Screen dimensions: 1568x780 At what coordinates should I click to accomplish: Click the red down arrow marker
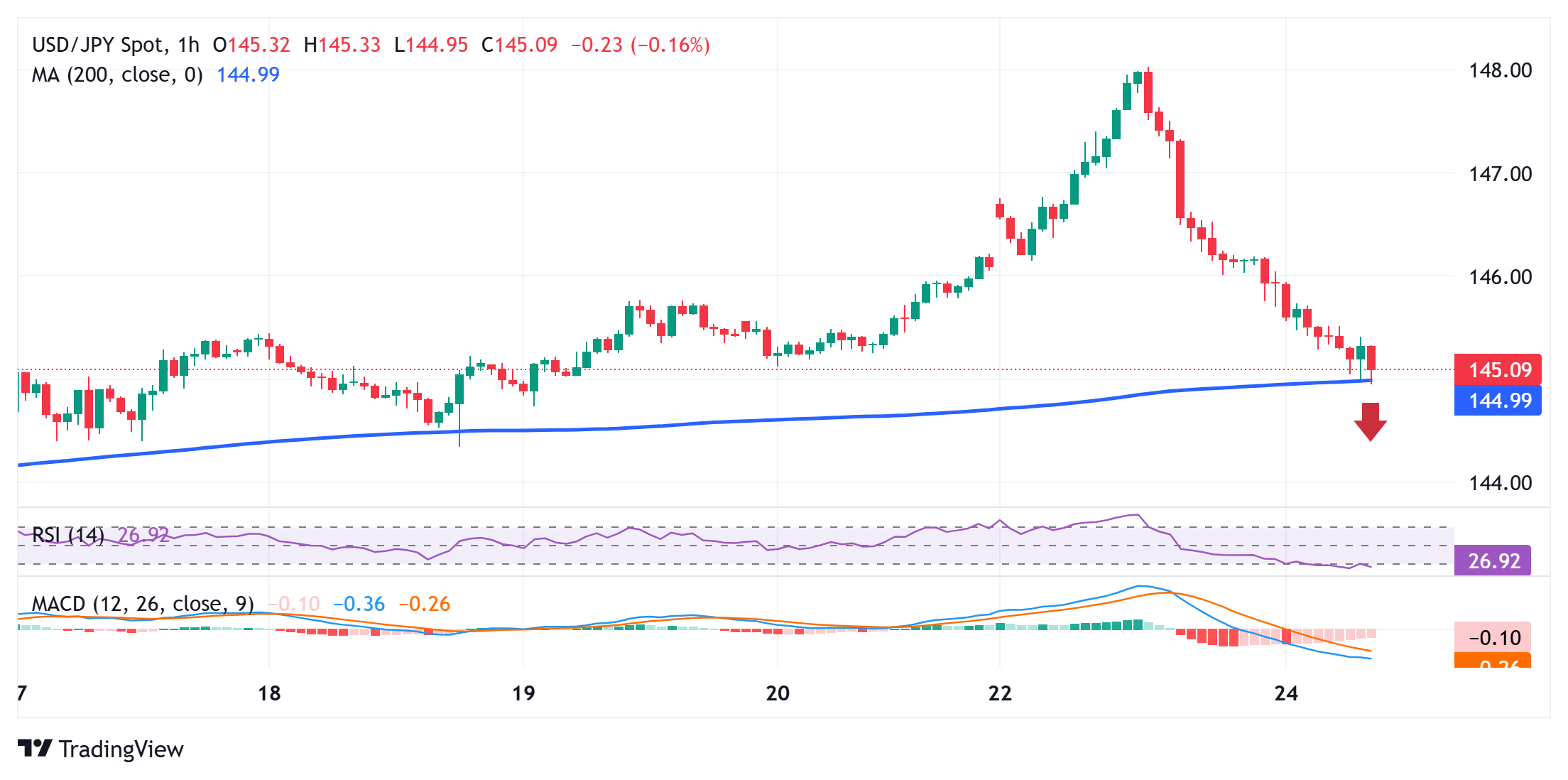coord(1370,422)
